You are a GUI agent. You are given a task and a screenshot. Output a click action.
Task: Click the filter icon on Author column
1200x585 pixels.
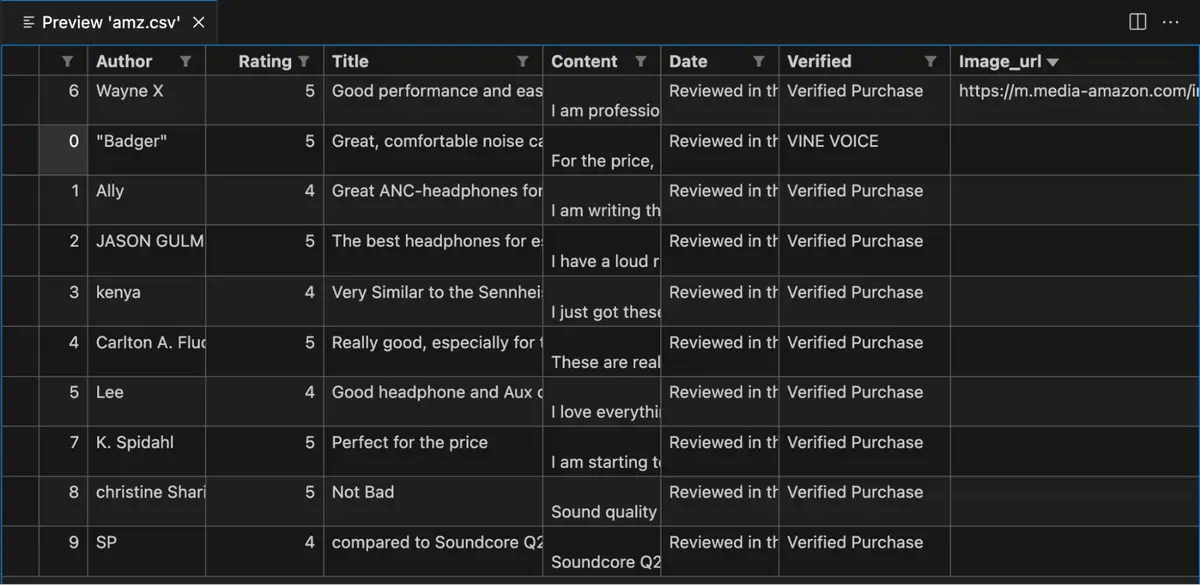[x=185, y=62]
